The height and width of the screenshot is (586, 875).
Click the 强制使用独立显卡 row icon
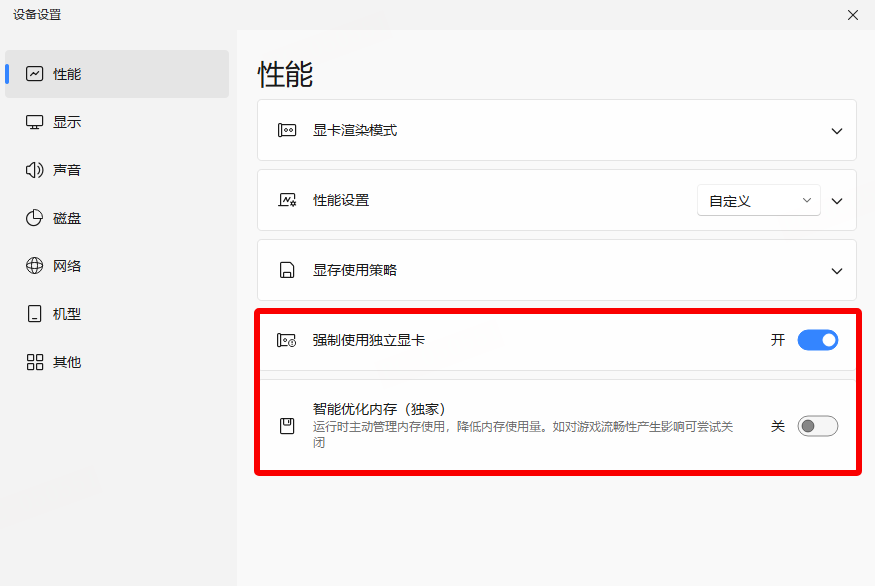287,340
